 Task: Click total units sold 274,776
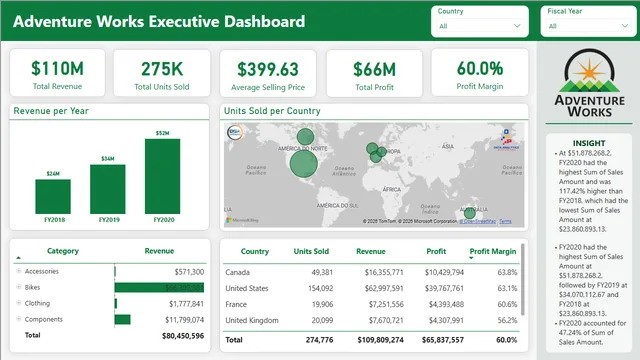pyautogui.click(x=319, y=340)
